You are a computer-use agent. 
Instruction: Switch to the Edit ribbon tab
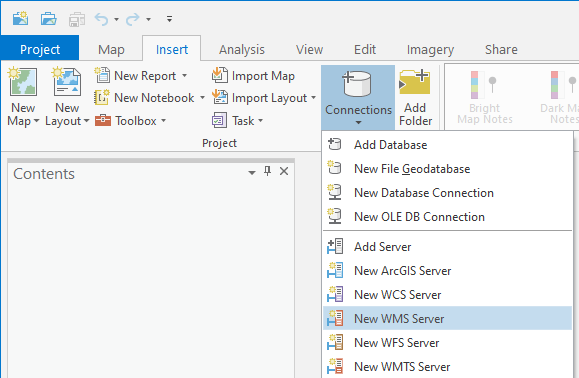click(365, 49)
